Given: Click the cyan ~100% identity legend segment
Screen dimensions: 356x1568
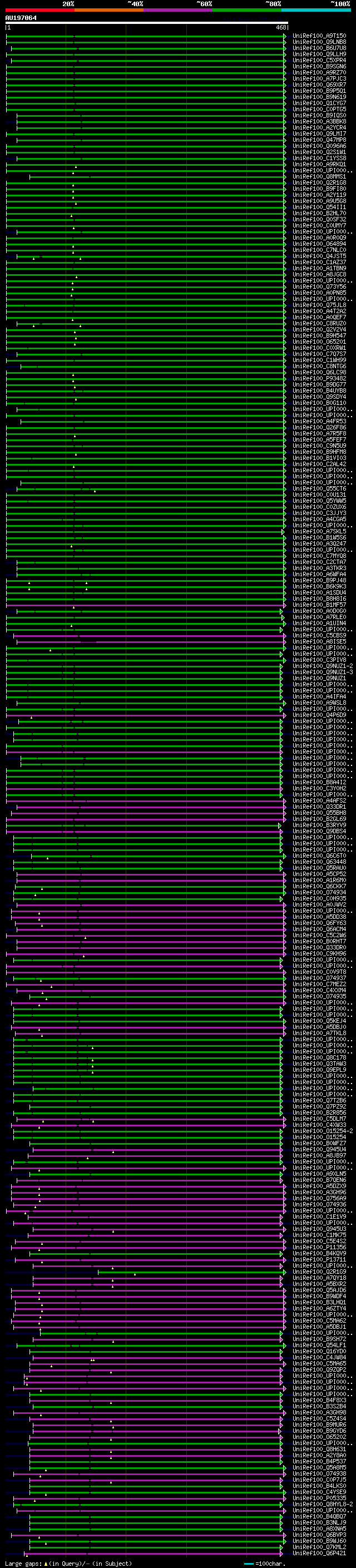Looking at the screenshot, I should pos(316,10).
